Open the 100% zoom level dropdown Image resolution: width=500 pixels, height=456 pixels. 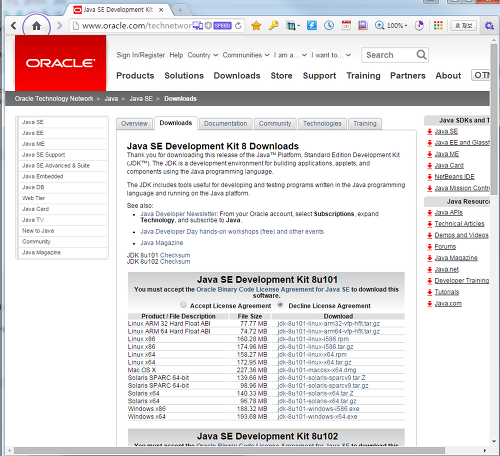coord(397,26)
